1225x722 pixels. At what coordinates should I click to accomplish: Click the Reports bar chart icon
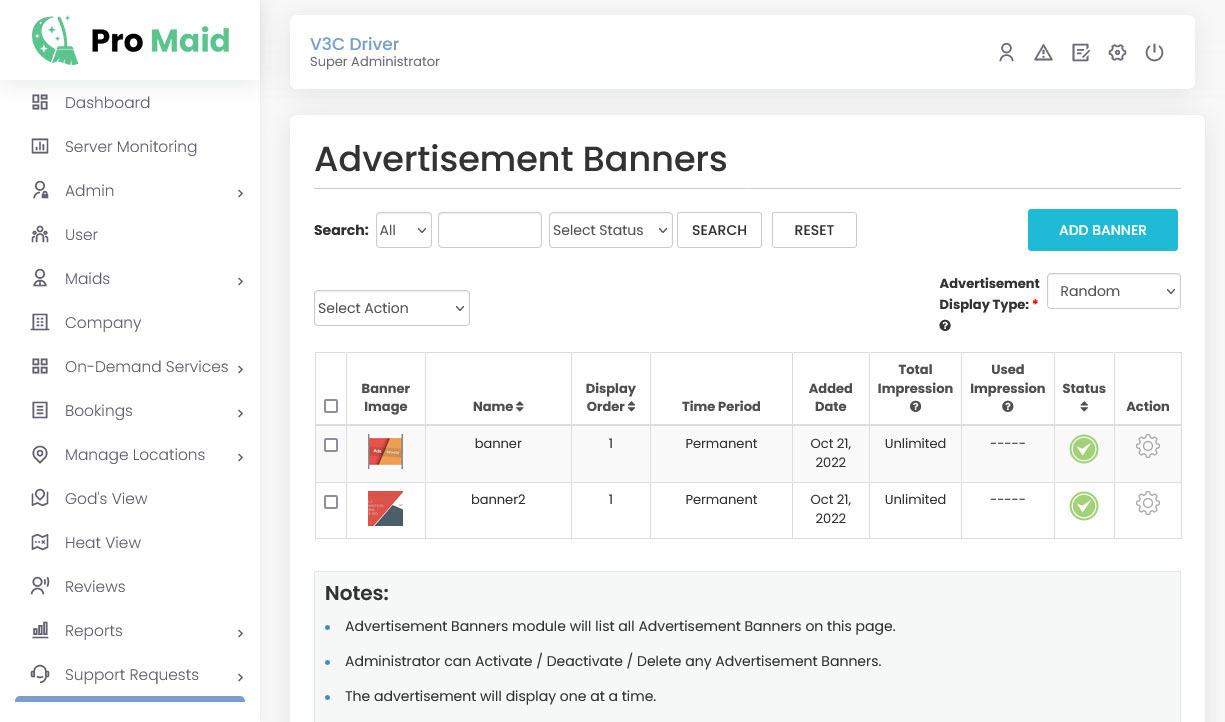click(40, 630)
